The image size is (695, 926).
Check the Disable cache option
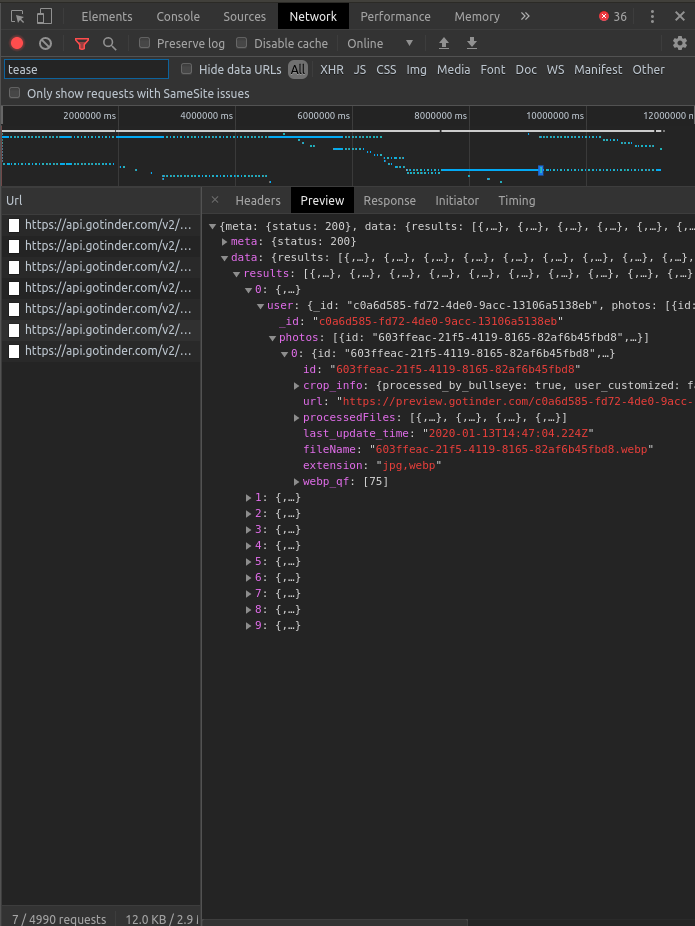click(242, 43)
